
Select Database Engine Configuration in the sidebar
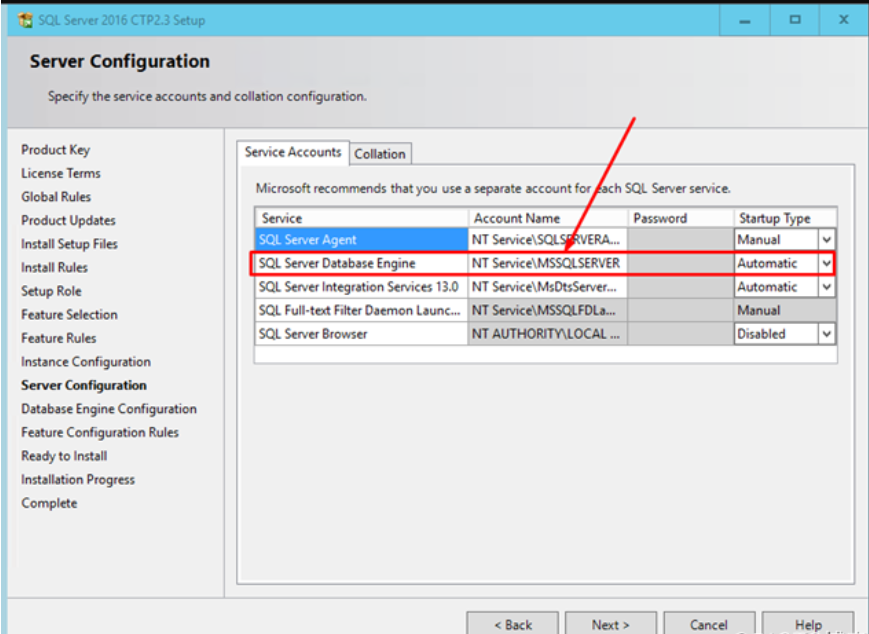click(x=108, y=408)
